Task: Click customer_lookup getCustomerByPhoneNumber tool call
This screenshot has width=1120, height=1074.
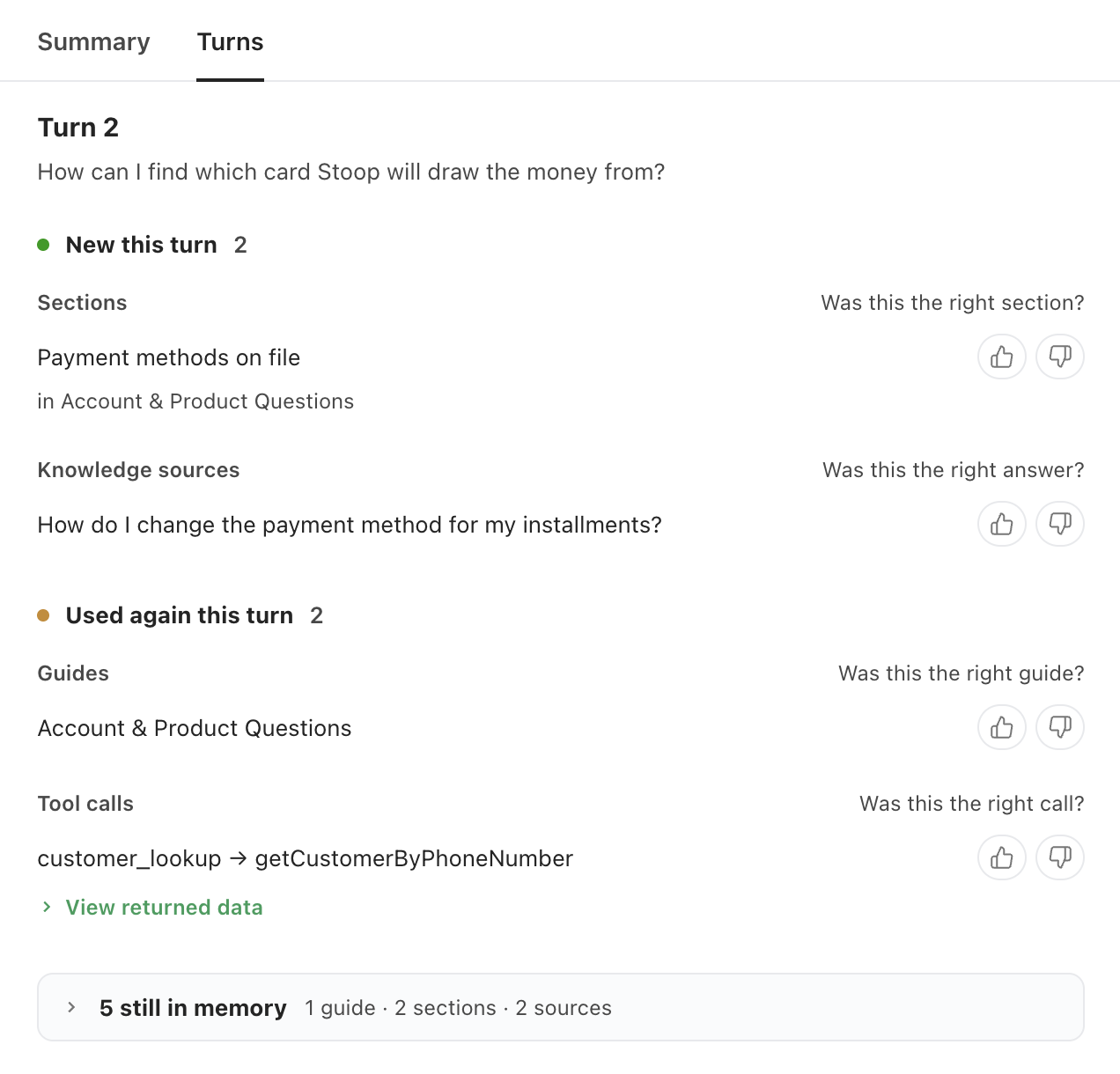Action: [306, 858]
